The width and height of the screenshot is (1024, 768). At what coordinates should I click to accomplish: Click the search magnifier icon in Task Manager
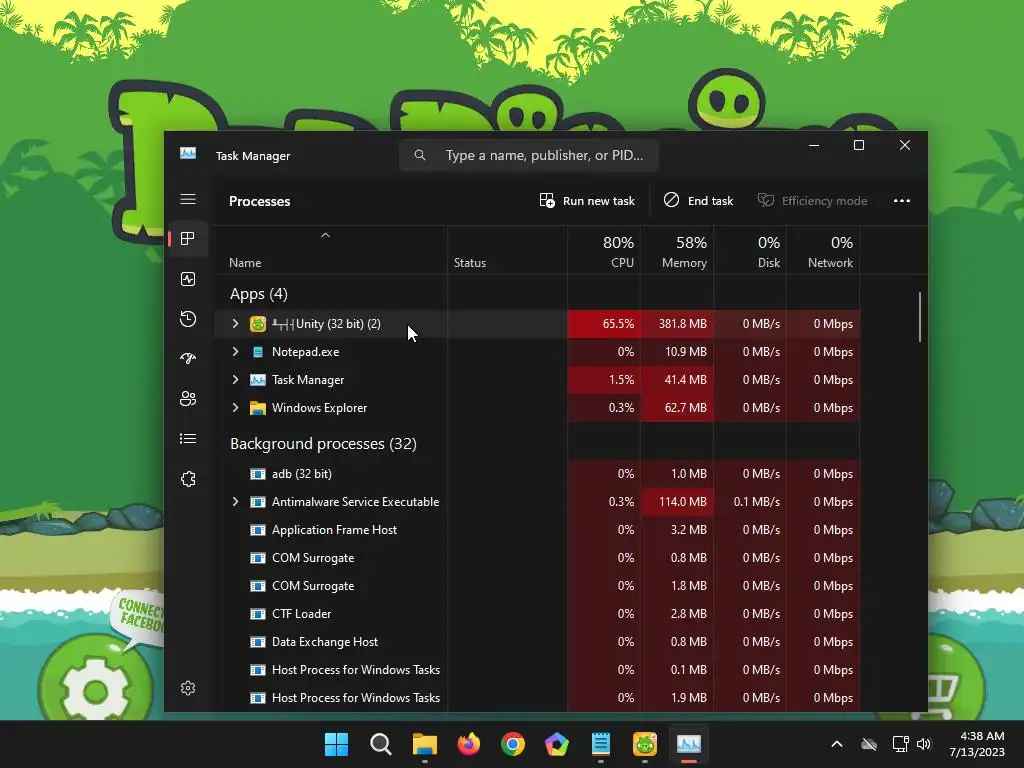420,155
